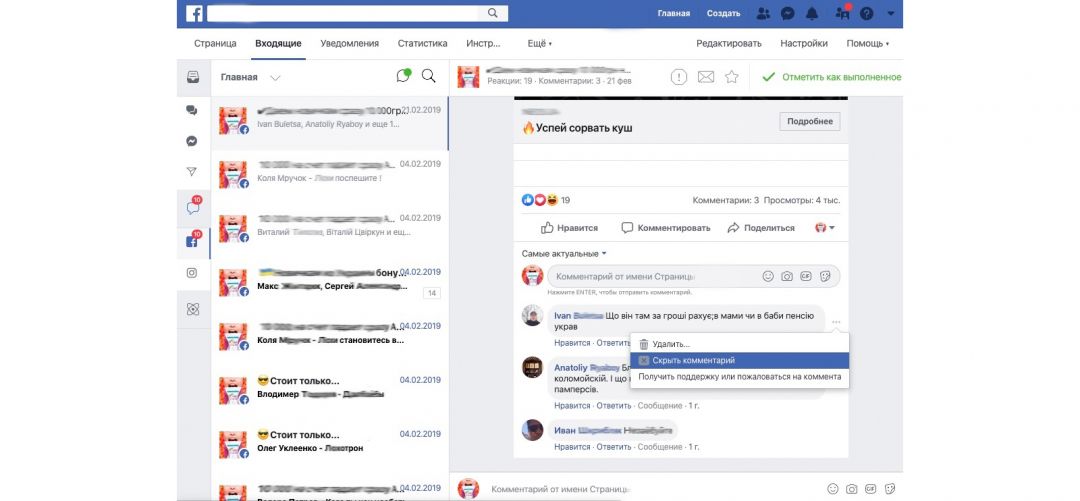Viewport: 1080px width, 501px height.
Task: Open notifications bell in top bar
Action: [813, 13]
